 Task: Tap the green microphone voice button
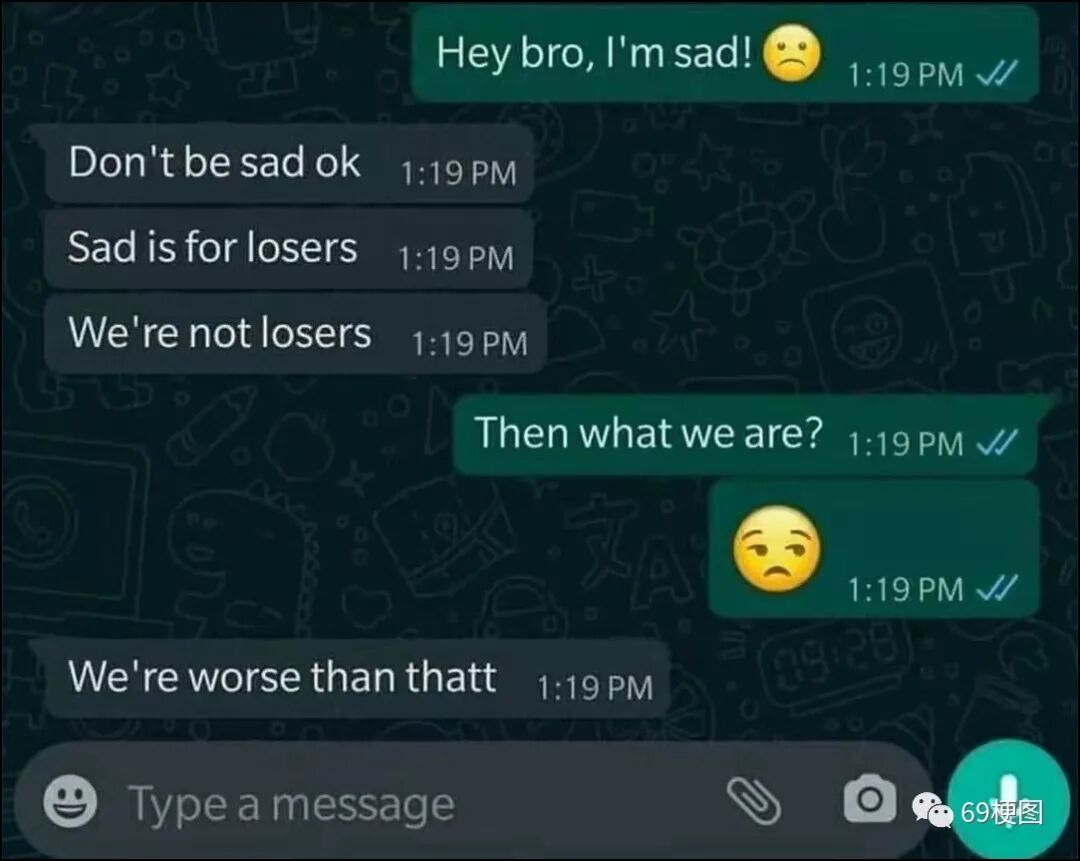1008,799
